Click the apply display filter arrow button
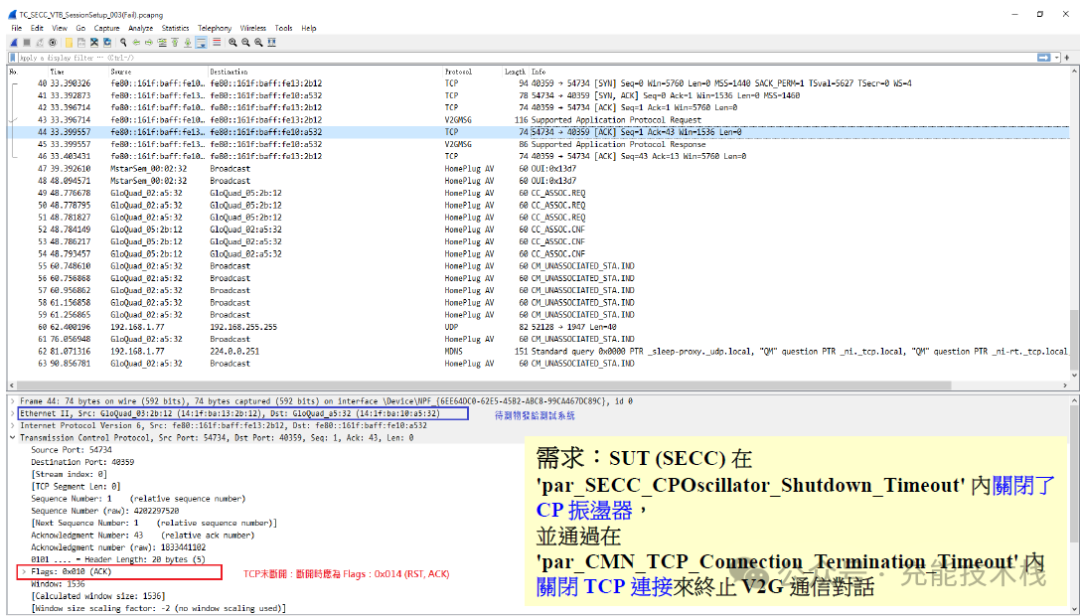The width and height of the screenshot is (1080, 616). tap(1043, 58)
